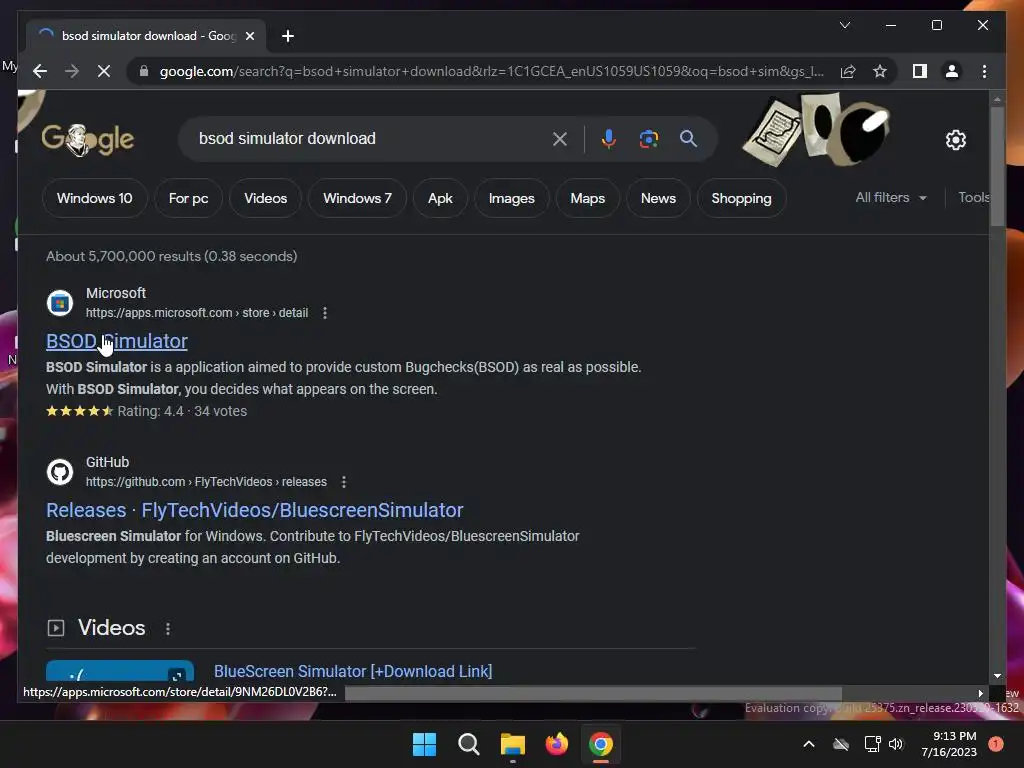Close the bsod simulator download tab
This screenshot has width=1024, height=768.
[x=249, y=36]
